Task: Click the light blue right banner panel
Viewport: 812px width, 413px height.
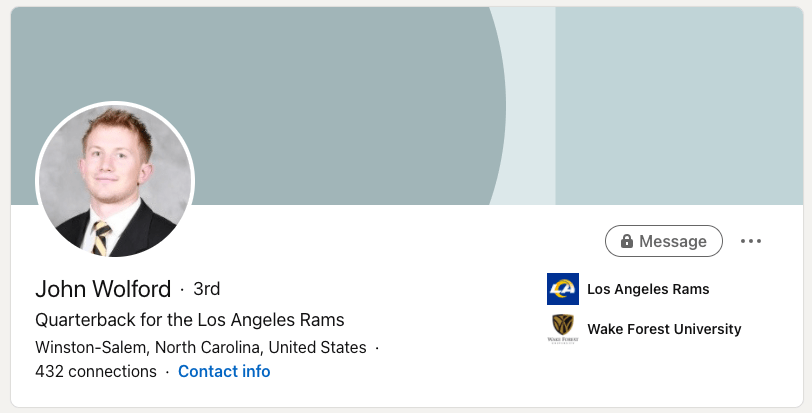Action: pos(680,100)
